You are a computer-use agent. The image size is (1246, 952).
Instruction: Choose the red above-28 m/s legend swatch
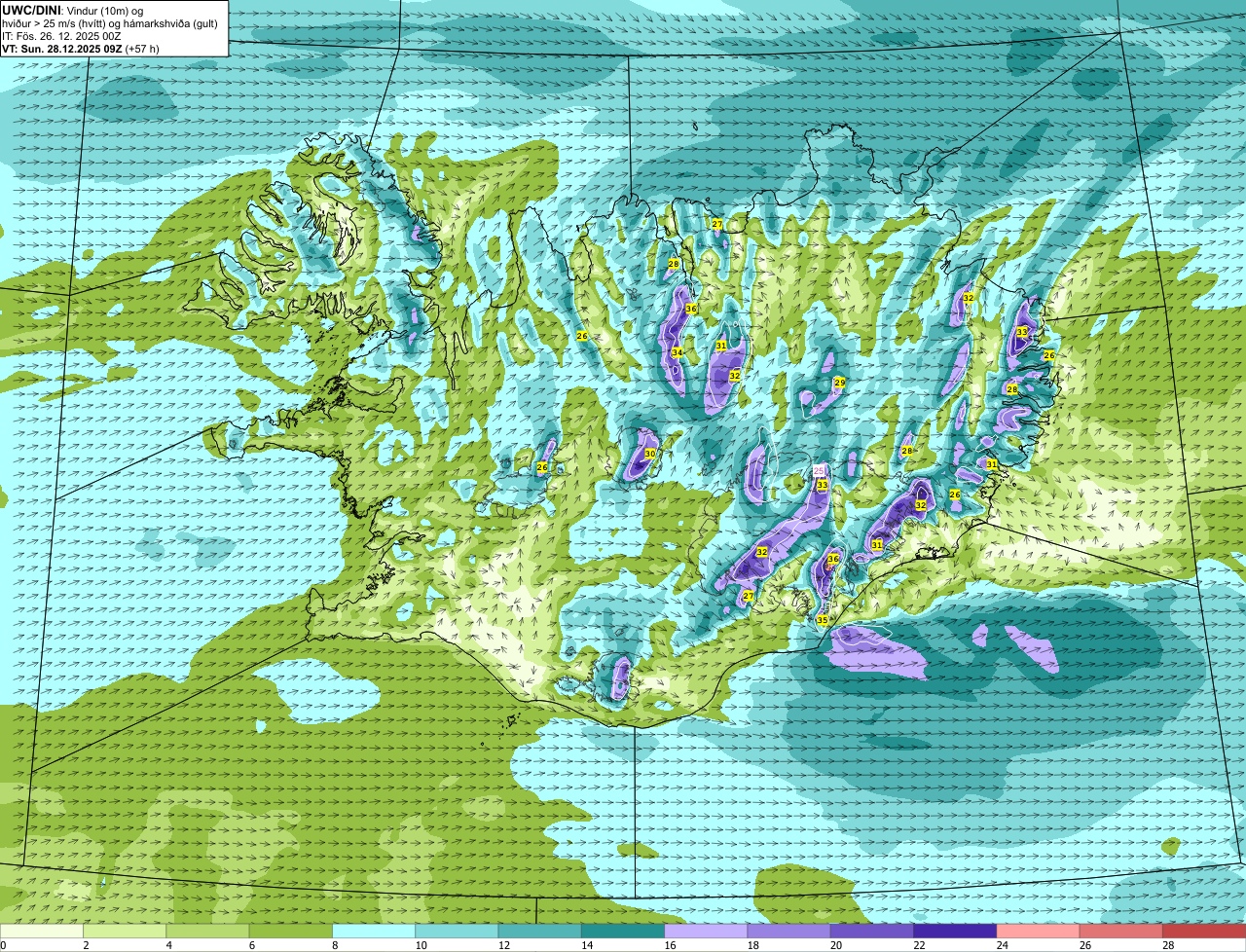pyautogui.click(x=1204, y=931)
